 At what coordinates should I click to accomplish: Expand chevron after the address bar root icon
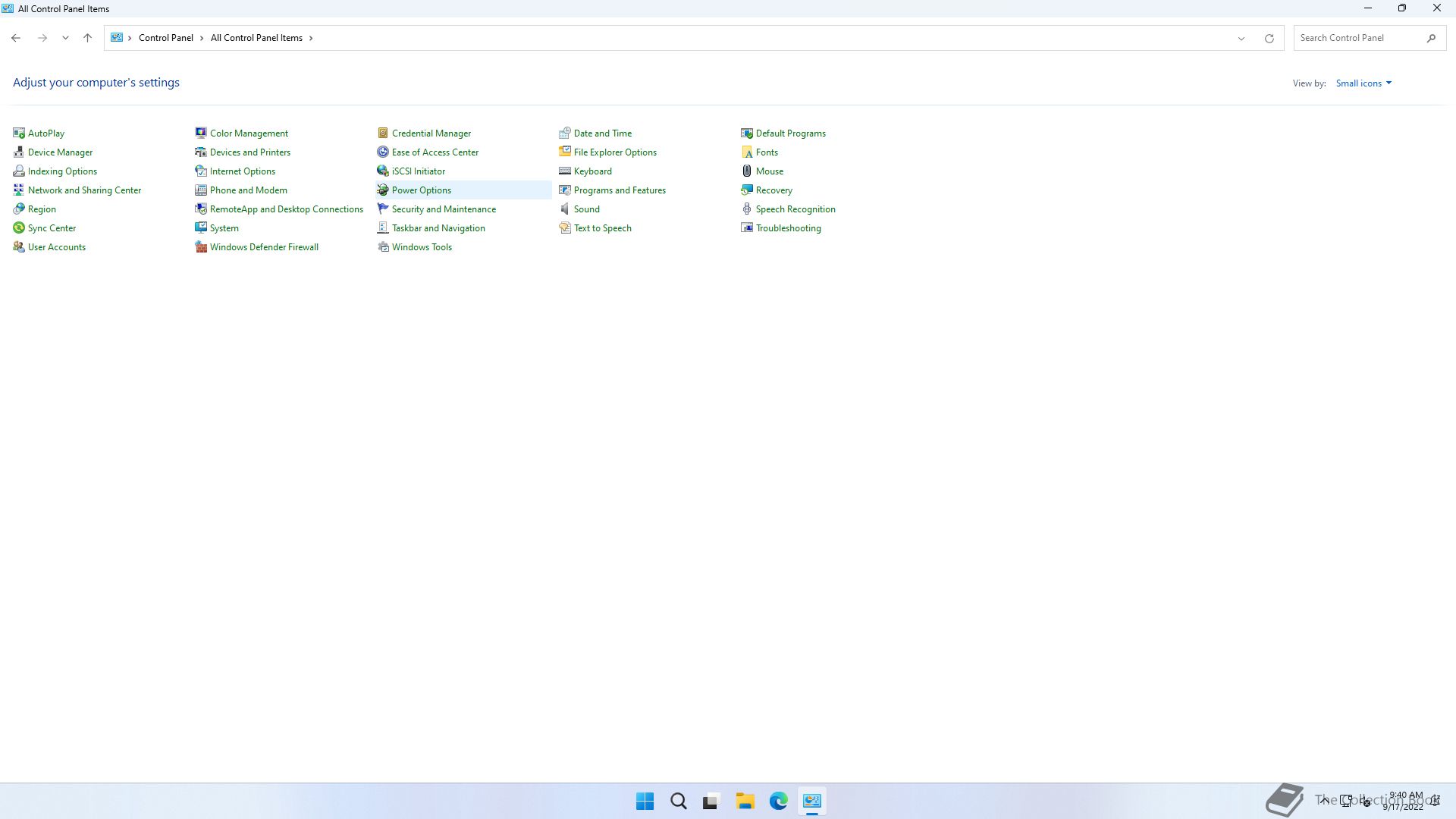pyautogui.click(x=130, y=38)
